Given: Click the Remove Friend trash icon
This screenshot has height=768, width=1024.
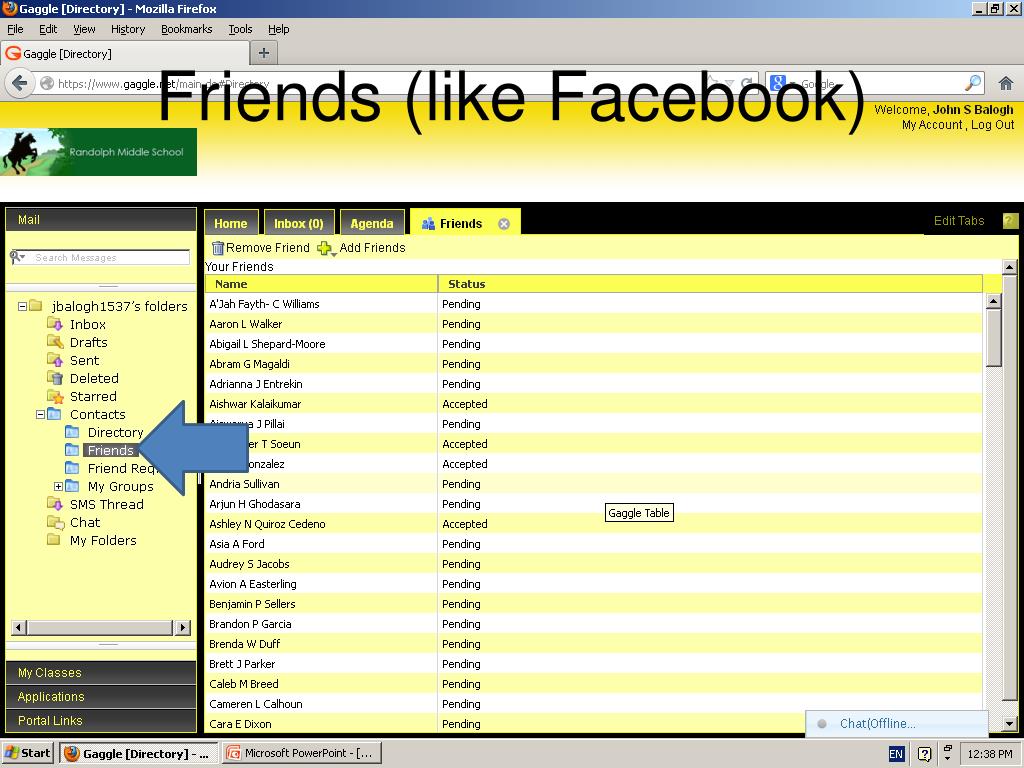Looking at the screenshot, I should pos(217,248).
